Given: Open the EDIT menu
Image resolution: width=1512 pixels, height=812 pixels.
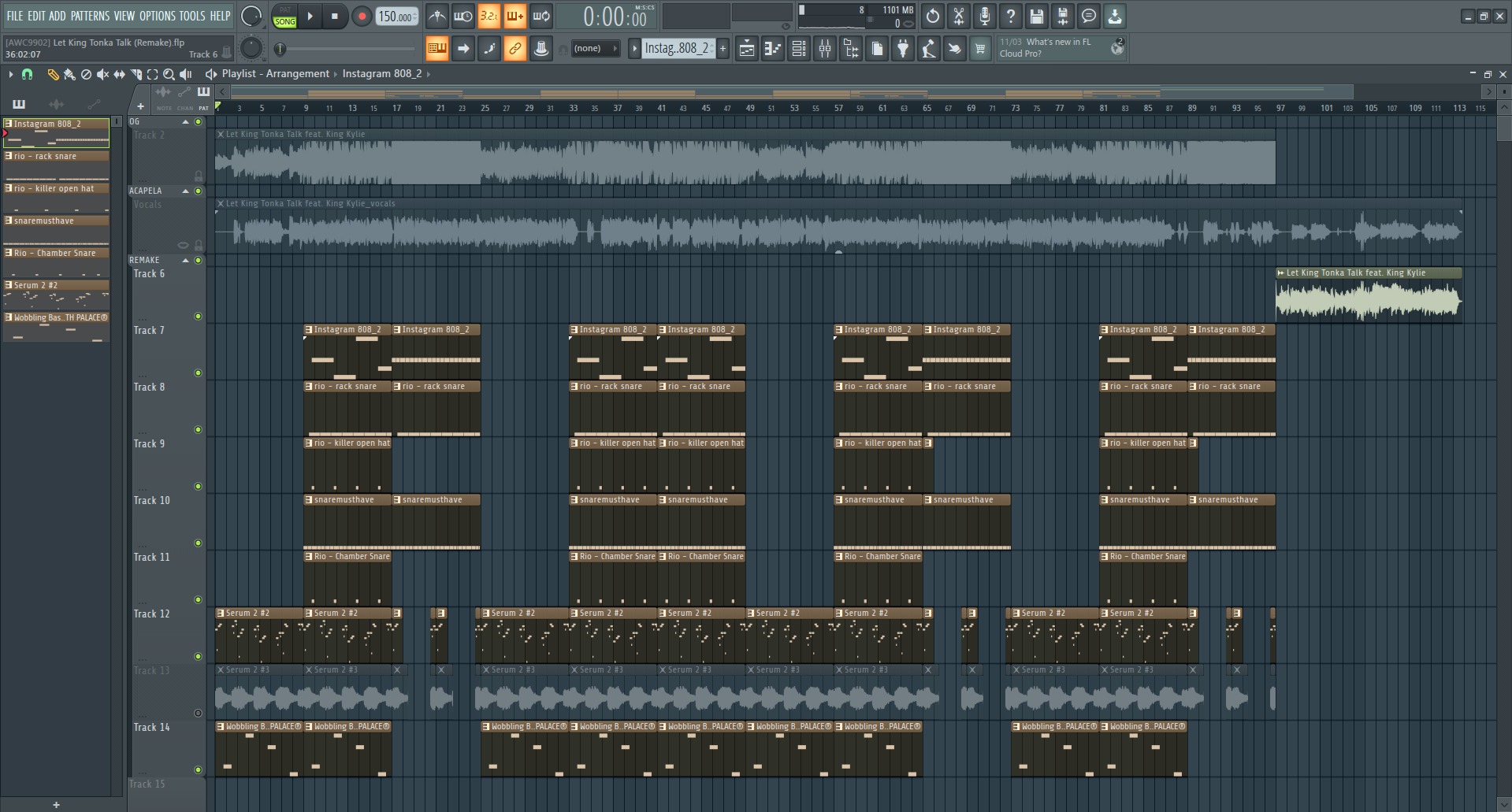Looking at the screenshot, I should point(36,16).
